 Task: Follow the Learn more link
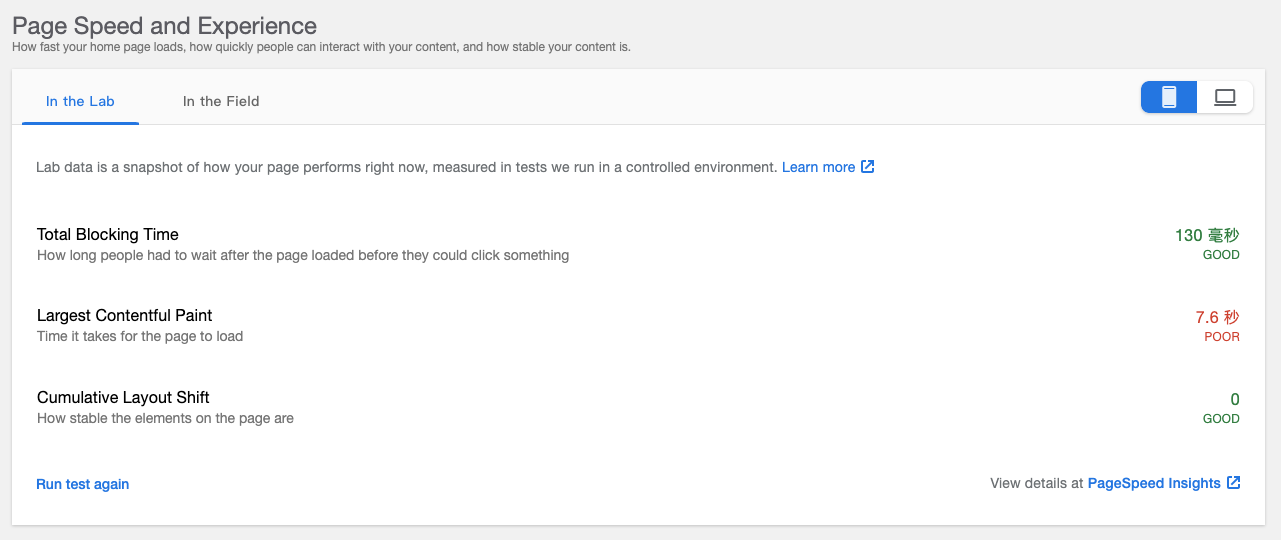click(818, 167)
